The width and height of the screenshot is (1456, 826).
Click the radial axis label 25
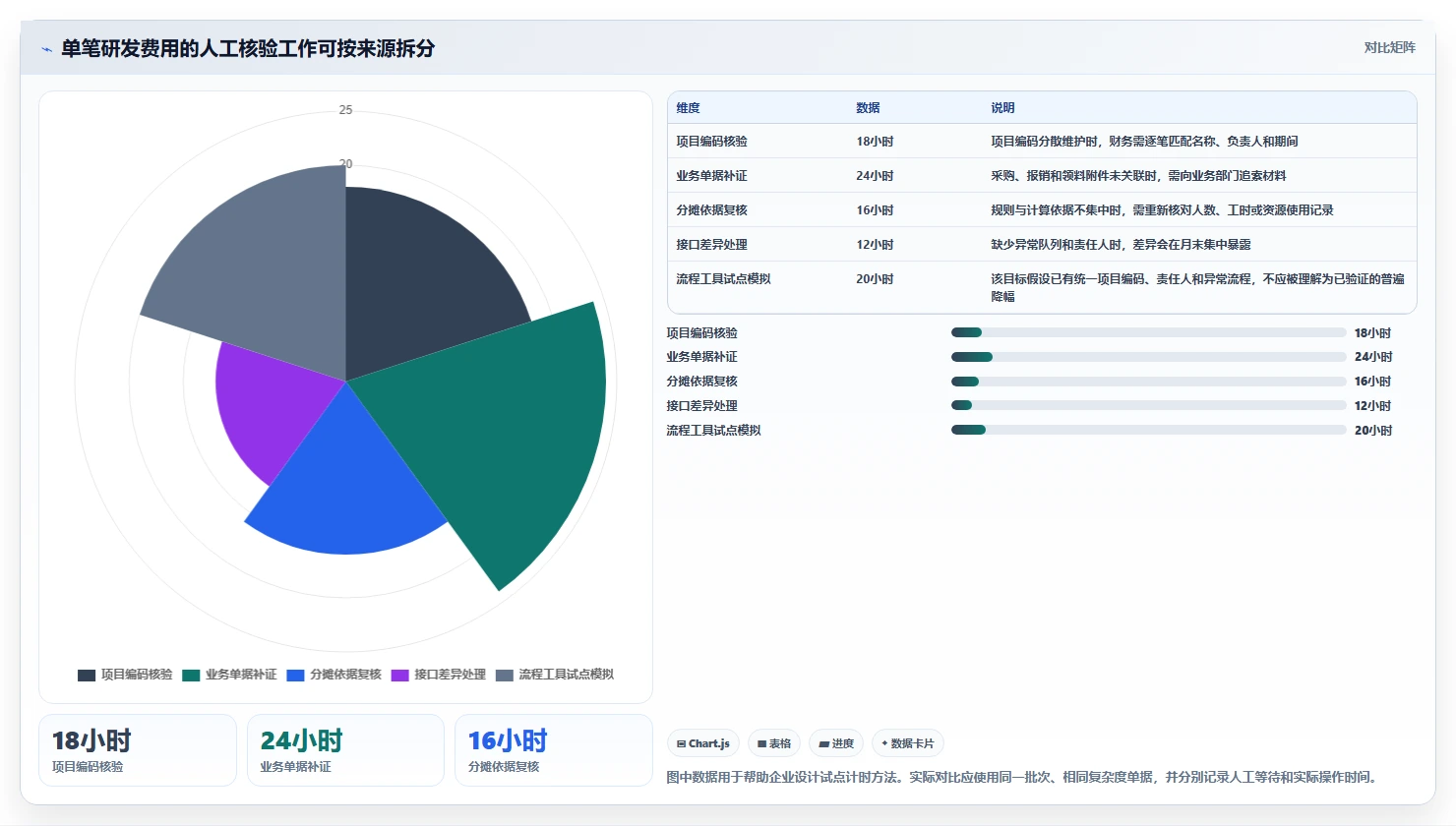click(x=345, y=110)
